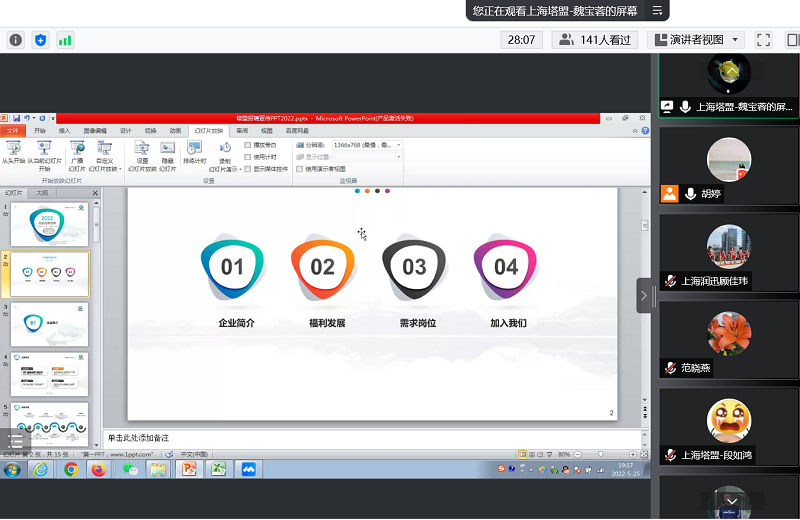
Task: Select the first slide thumbnail in the panel
Action: [49, 223]
